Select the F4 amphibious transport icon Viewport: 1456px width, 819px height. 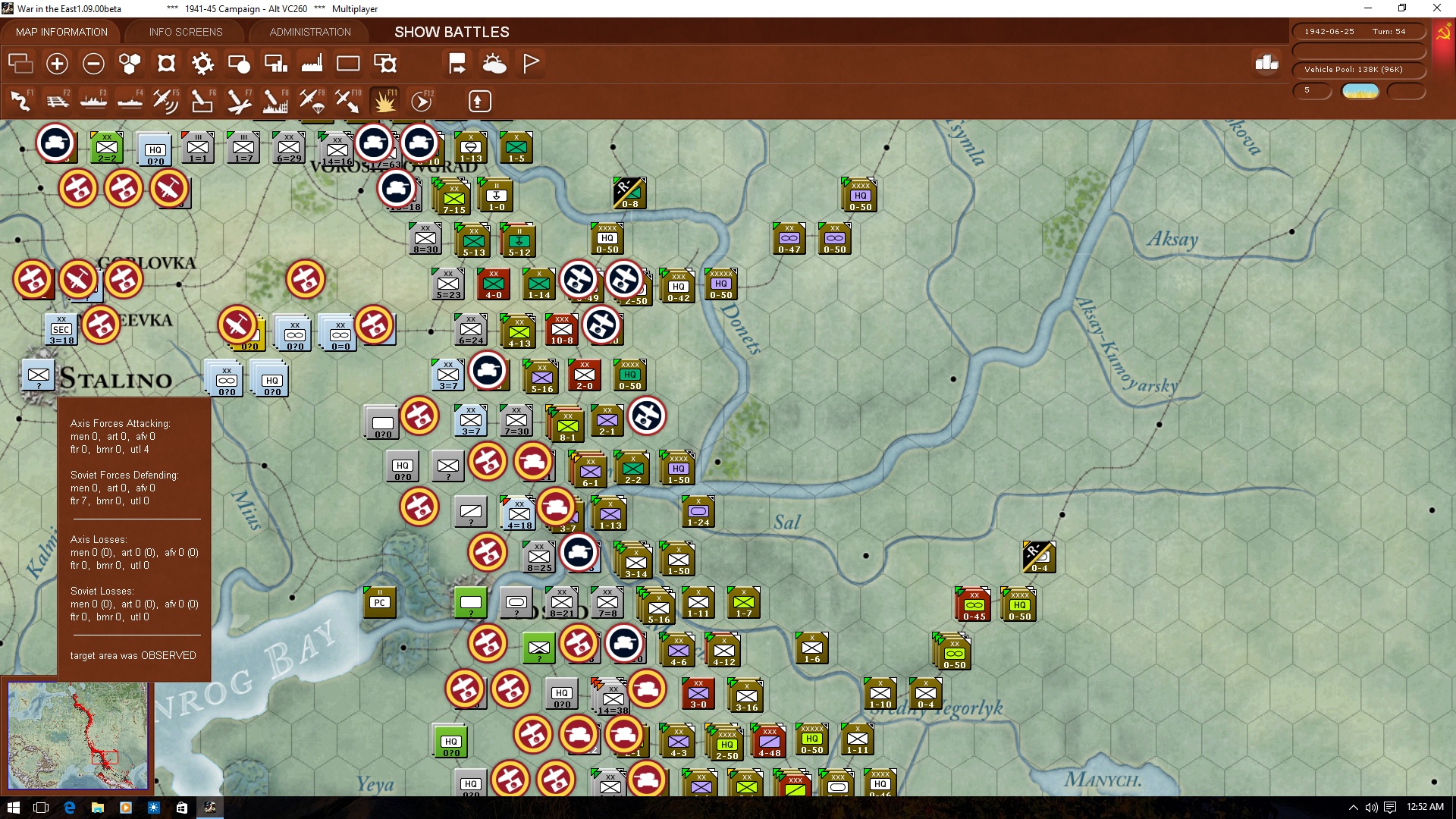click(130, 101)
